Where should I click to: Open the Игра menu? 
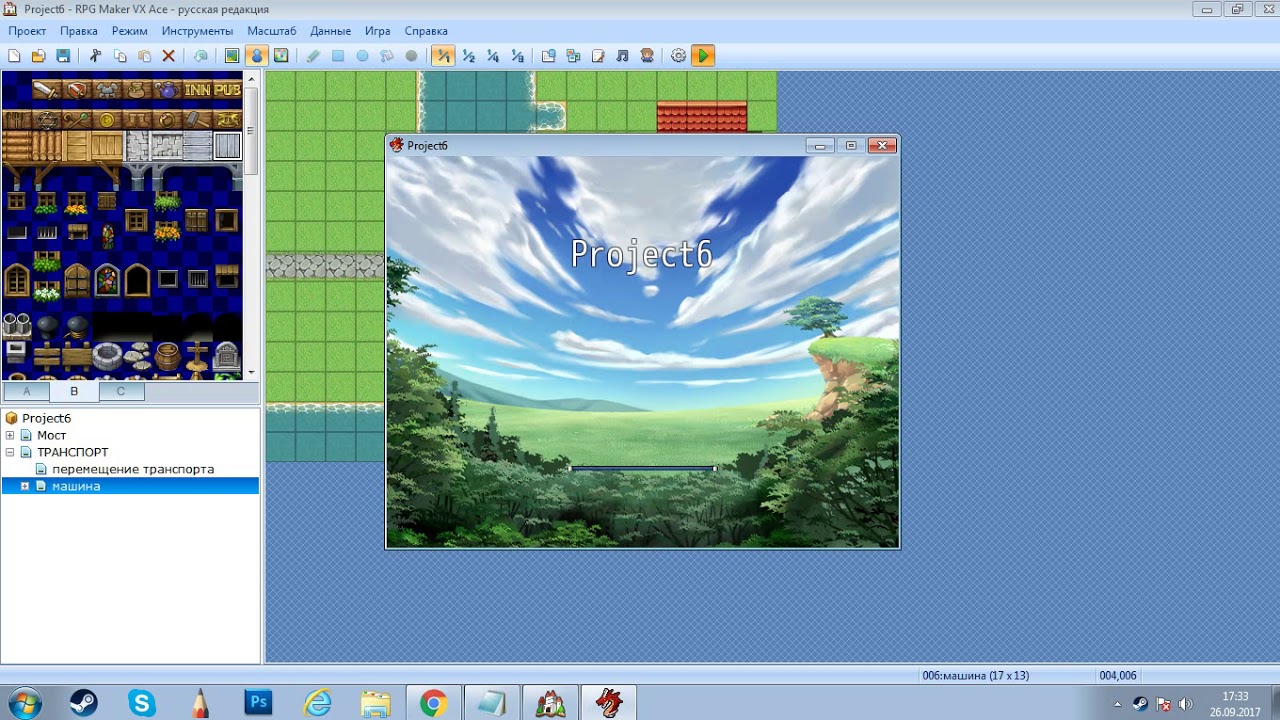point(378,31)
